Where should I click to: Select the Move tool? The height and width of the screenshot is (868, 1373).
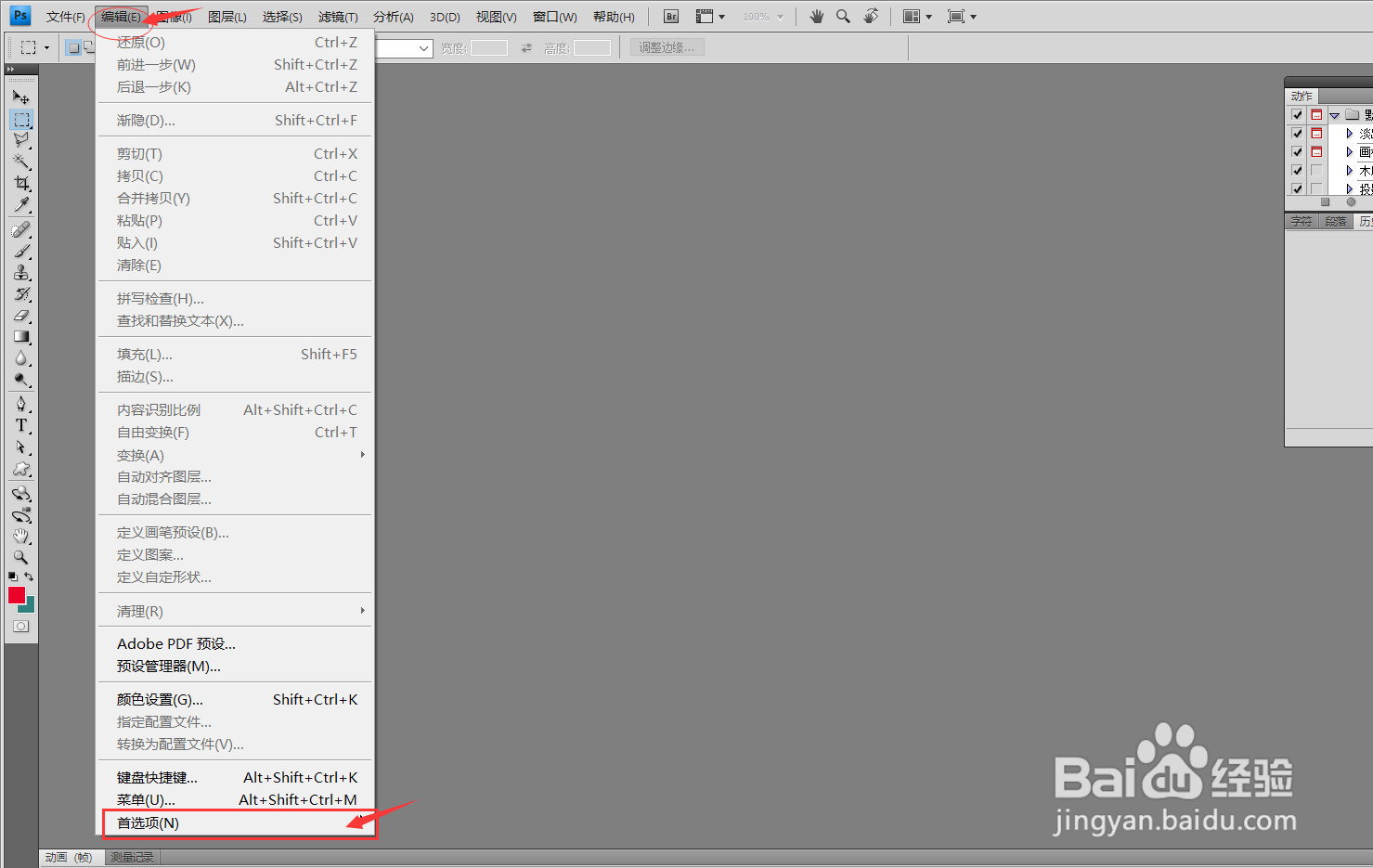coord(20,97)
